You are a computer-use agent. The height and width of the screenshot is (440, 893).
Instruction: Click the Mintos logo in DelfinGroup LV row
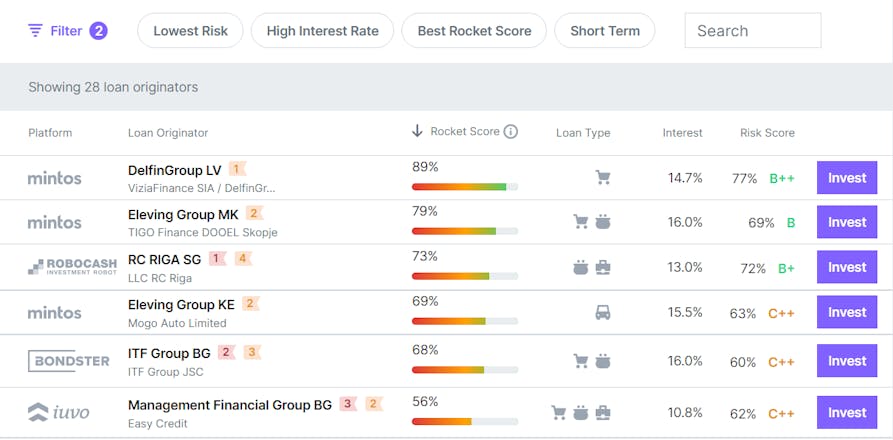point(55,178)
